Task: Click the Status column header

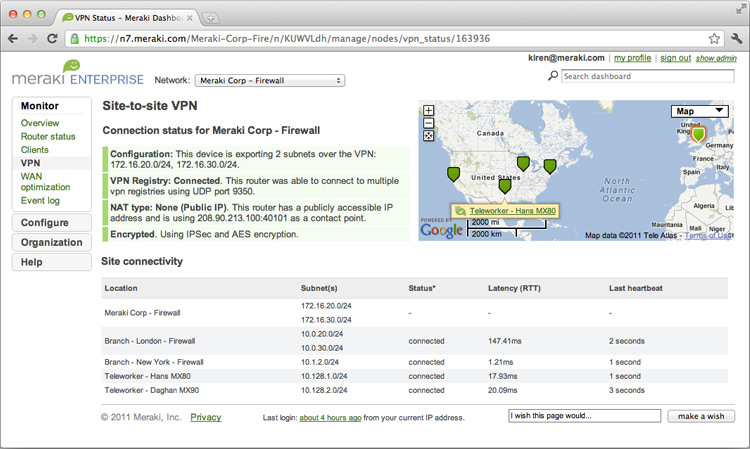Action: (x=422, y=288)
